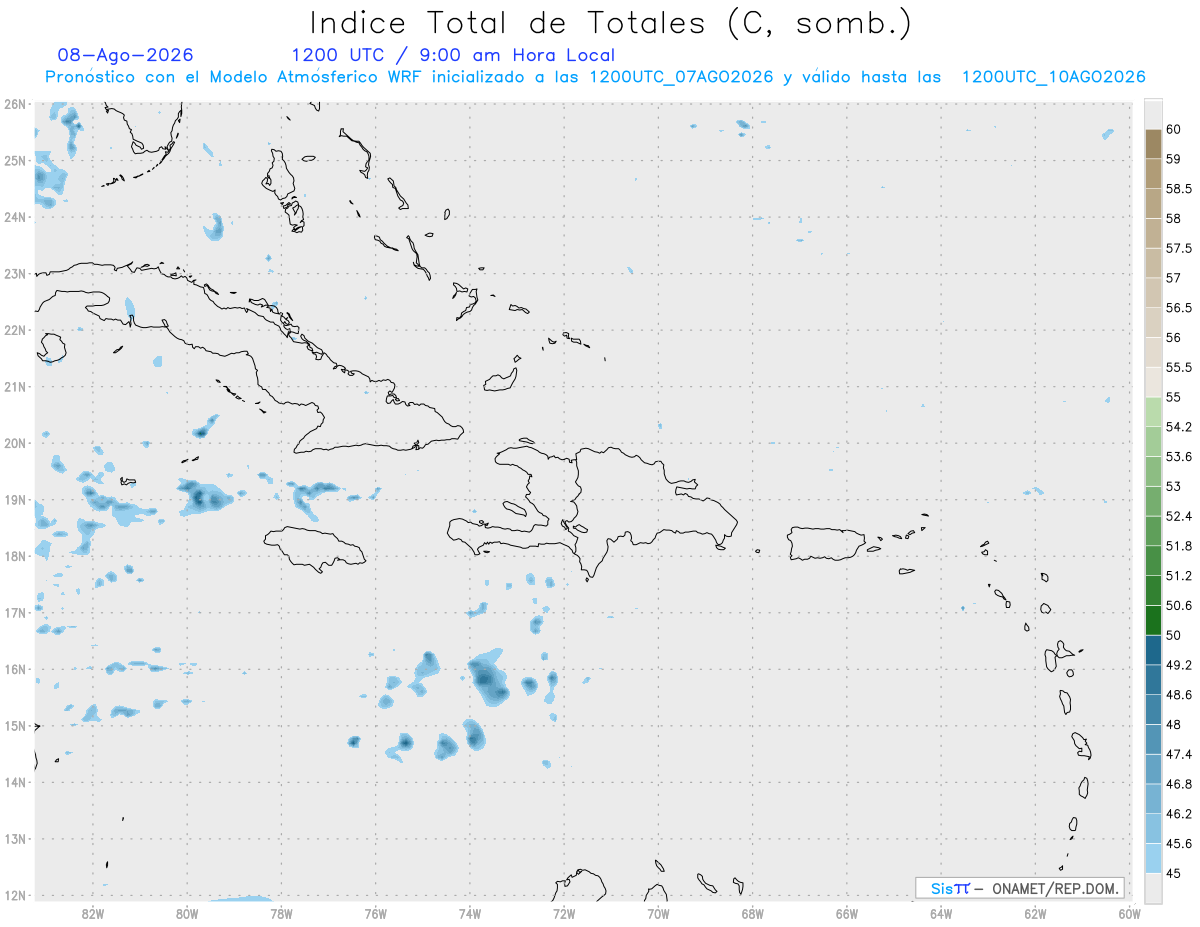Image resolution: width=1200 pixels, height=927 pixels.
Task: Select the darkest green 50–50.6 colorbar swatch
Action: tap(1153, 620)
